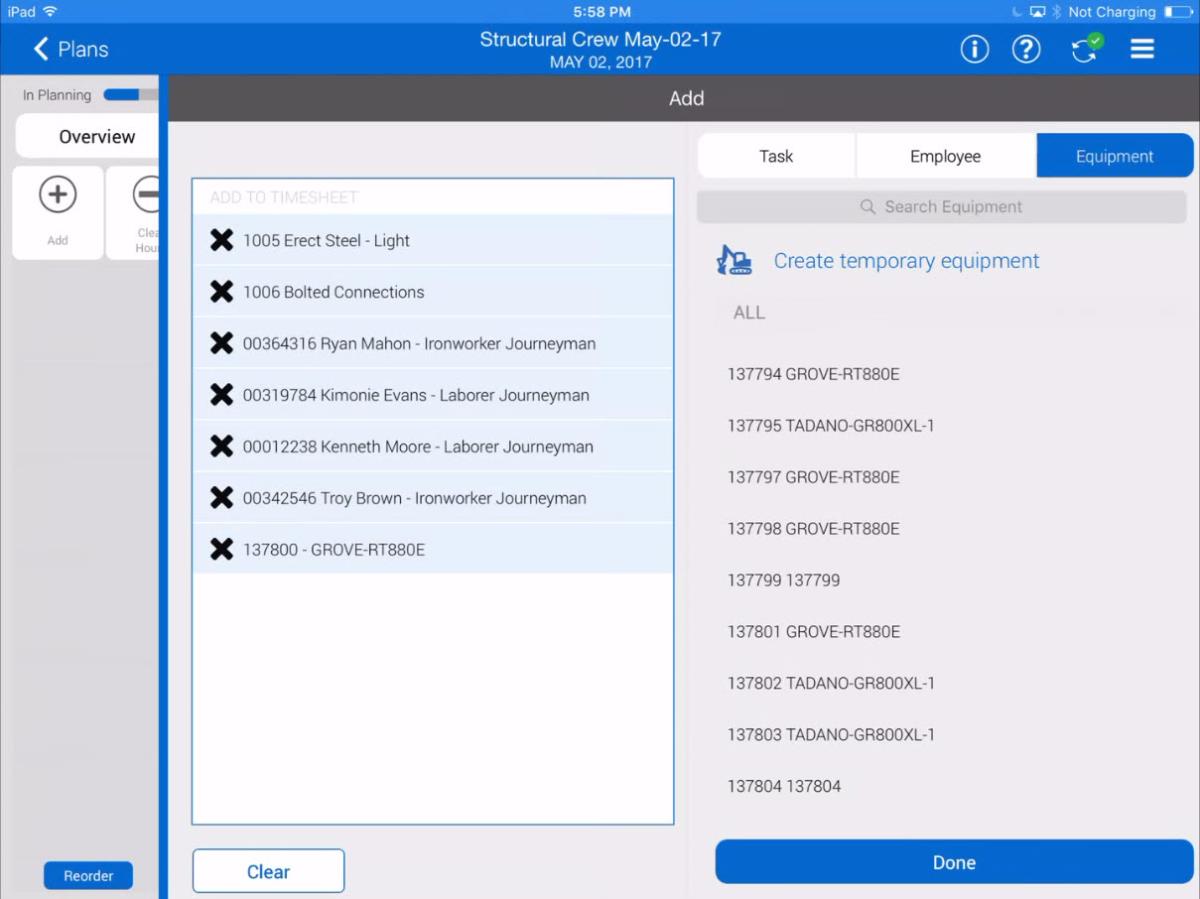The image size is (1200, 899).
Task: Select the Equipment tab
Action: tap(1114, 156)
